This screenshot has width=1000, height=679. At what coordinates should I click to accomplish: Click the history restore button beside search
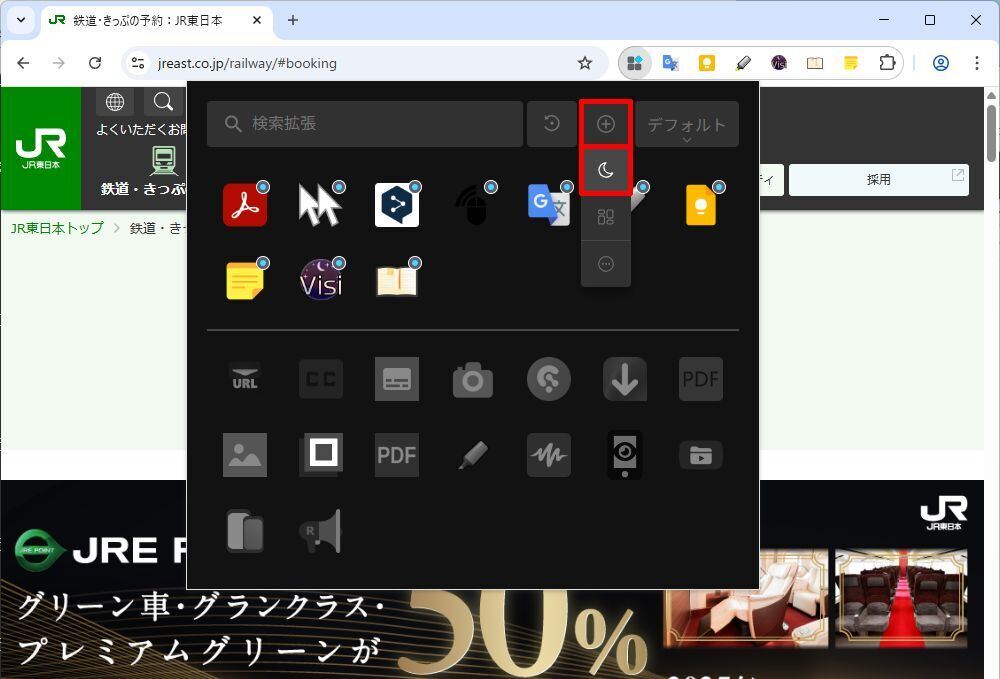click(552, 124)
